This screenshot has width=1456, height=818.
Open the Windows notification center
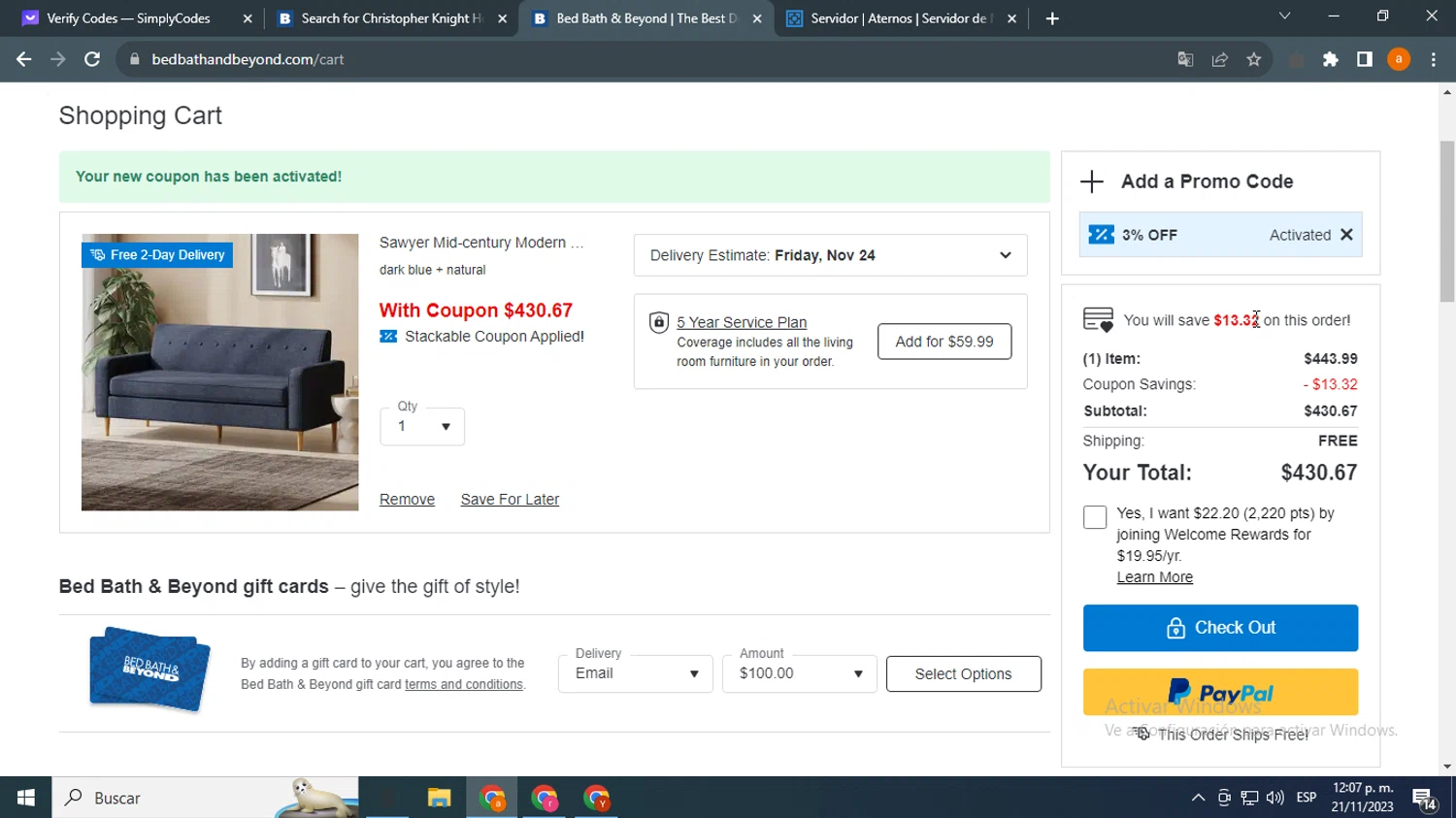point(1425,800)
